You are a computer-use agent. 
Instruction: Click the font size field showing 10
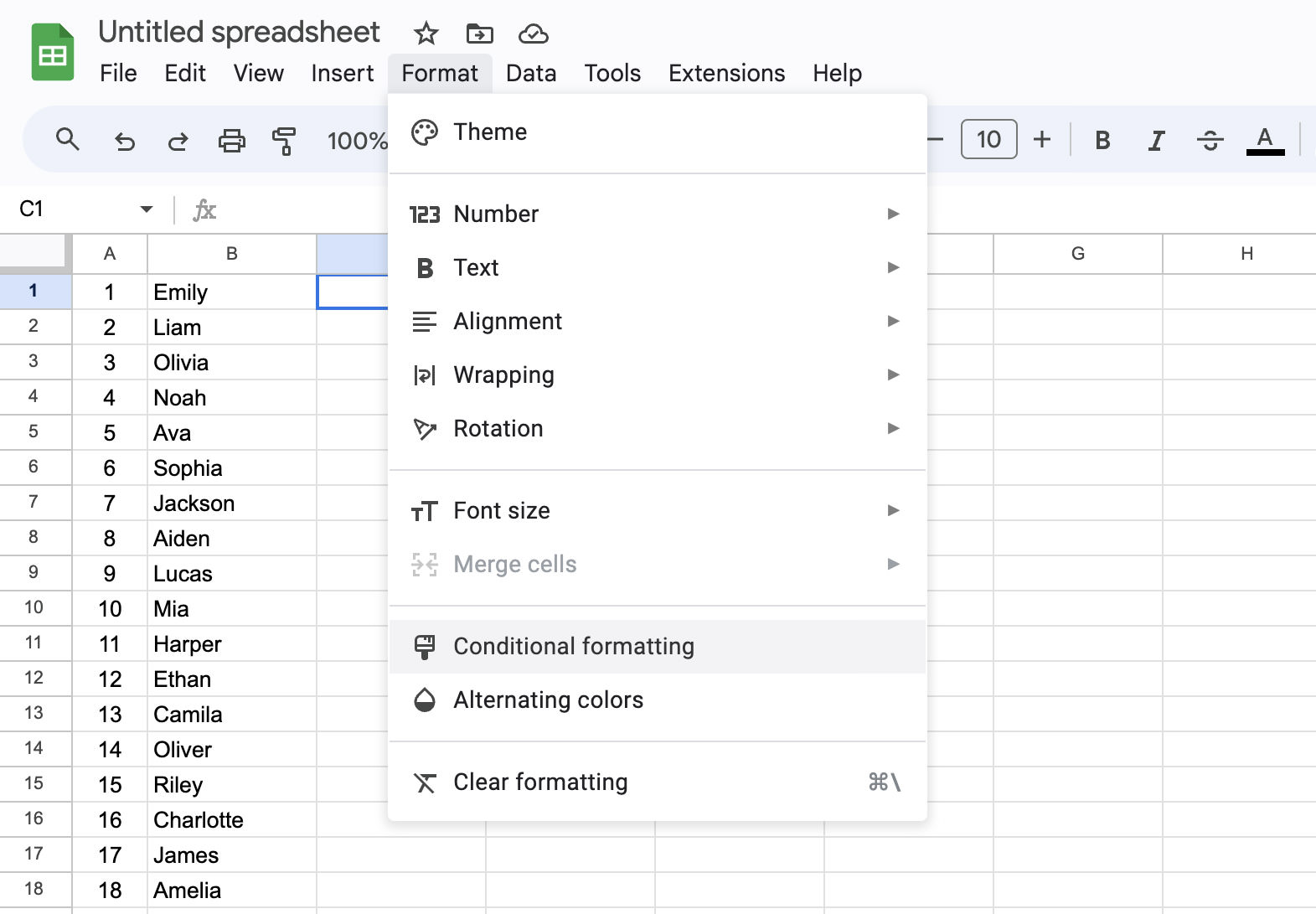coord(988,139)
